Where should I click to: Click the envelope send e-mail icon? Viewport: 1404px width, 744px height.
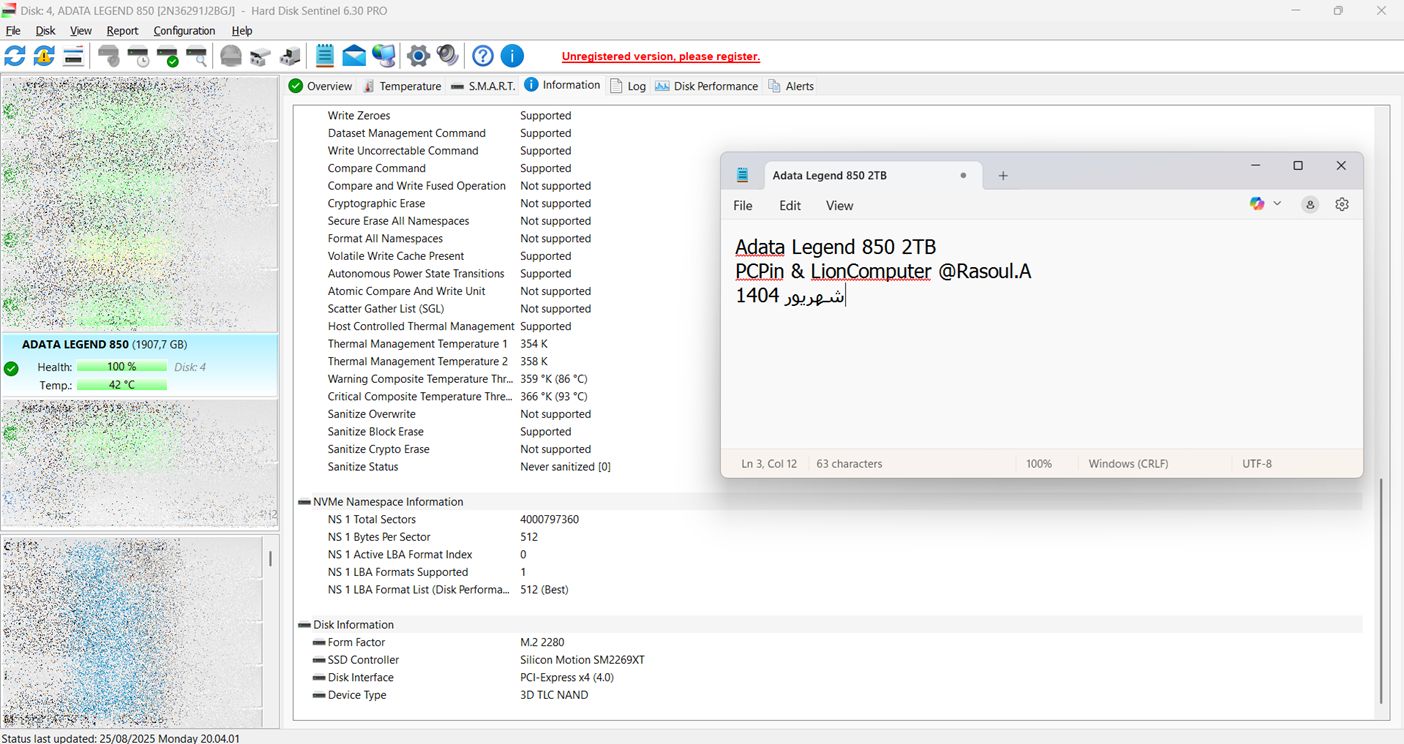coord(354,56)
